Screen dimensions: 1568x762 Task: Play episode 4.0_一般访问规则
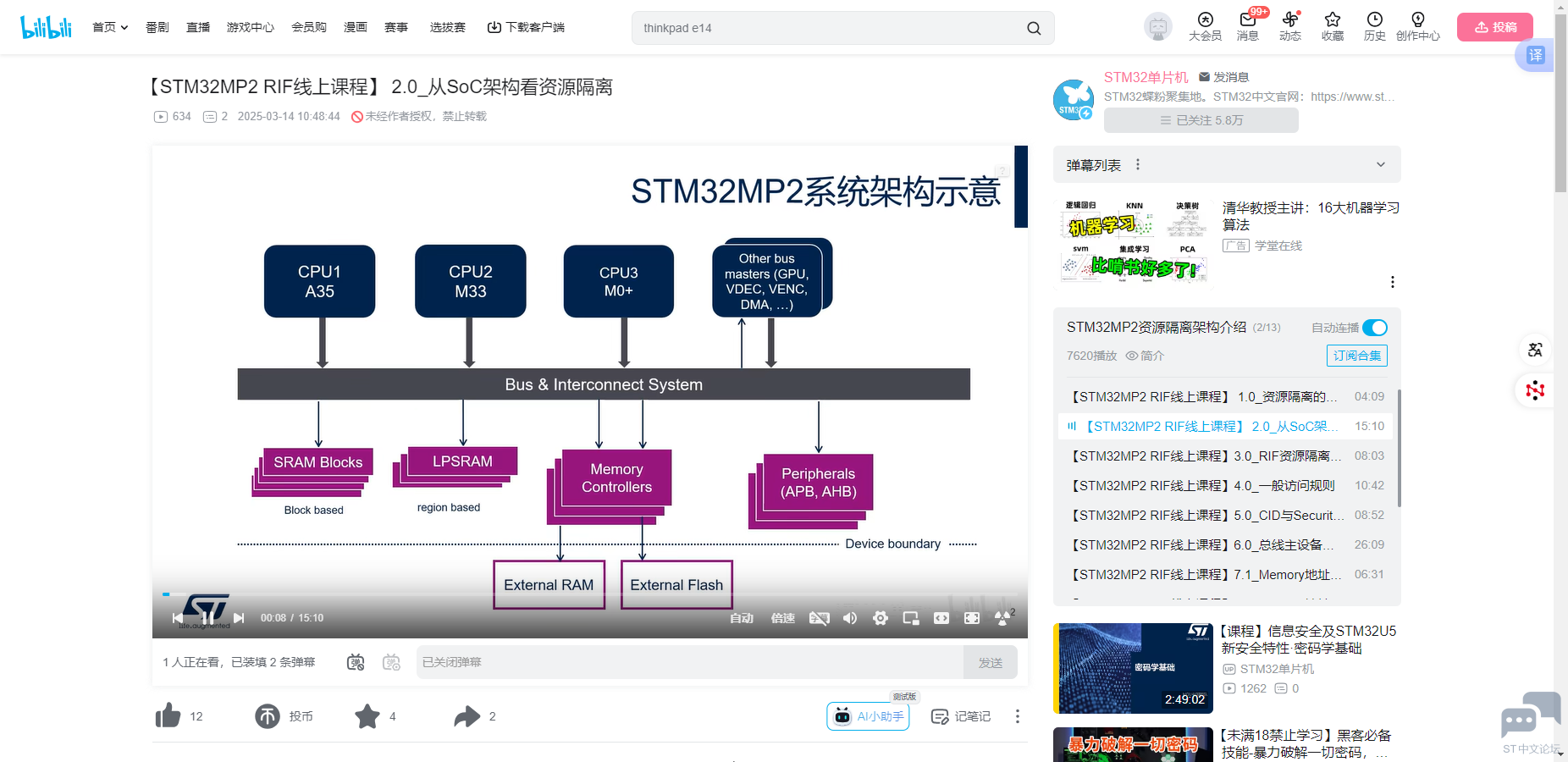[1225, 485]
